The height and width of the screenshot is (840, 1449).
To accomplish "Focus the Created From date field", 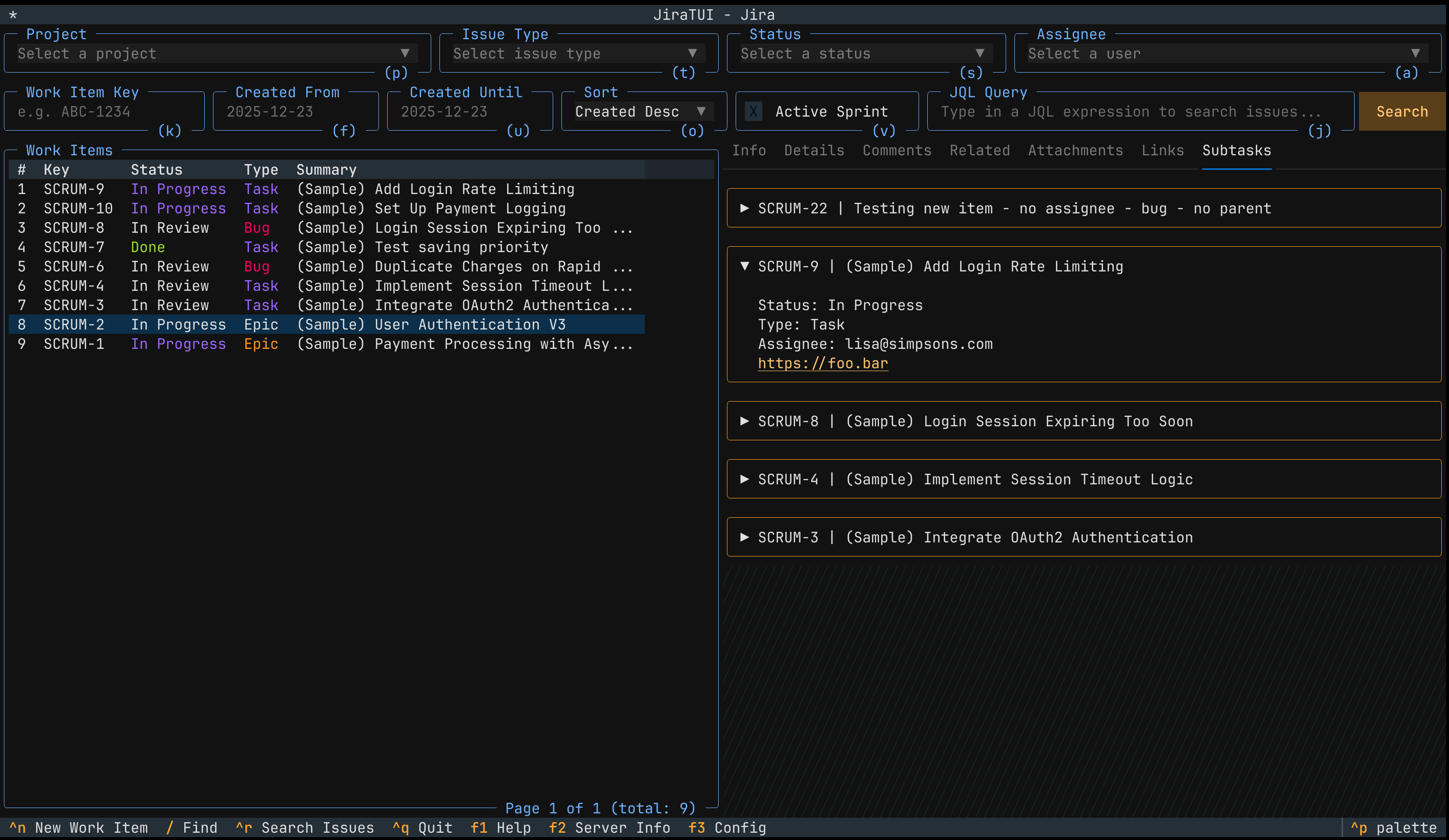I will pyautogui.click(x=296, y=112).
